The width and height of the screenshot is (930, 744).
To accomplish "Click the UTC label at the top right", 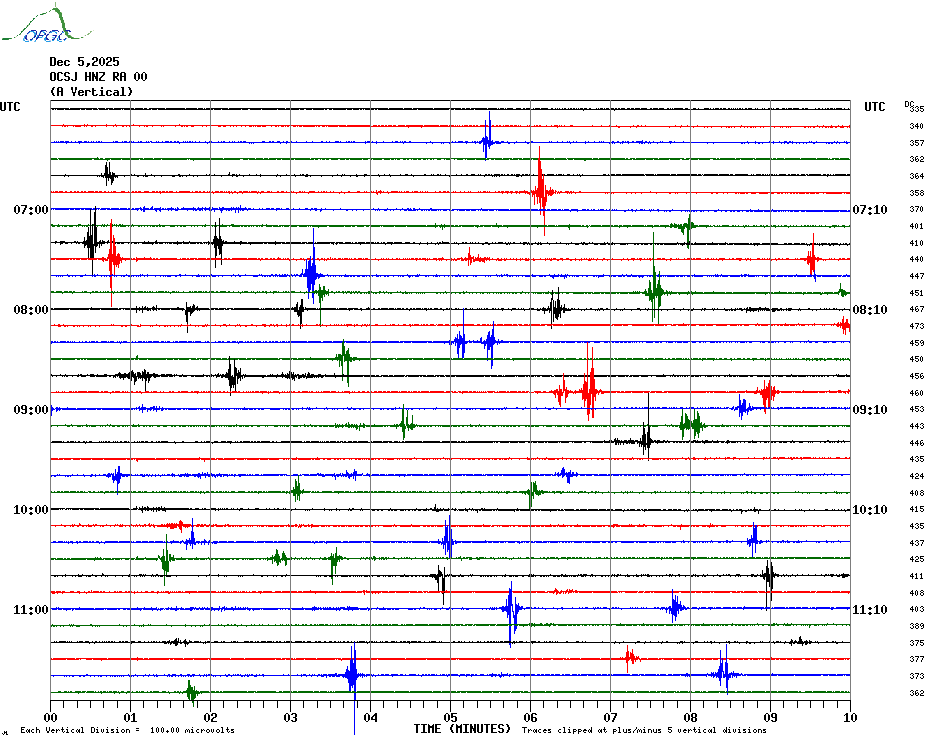I will [874, 107].
